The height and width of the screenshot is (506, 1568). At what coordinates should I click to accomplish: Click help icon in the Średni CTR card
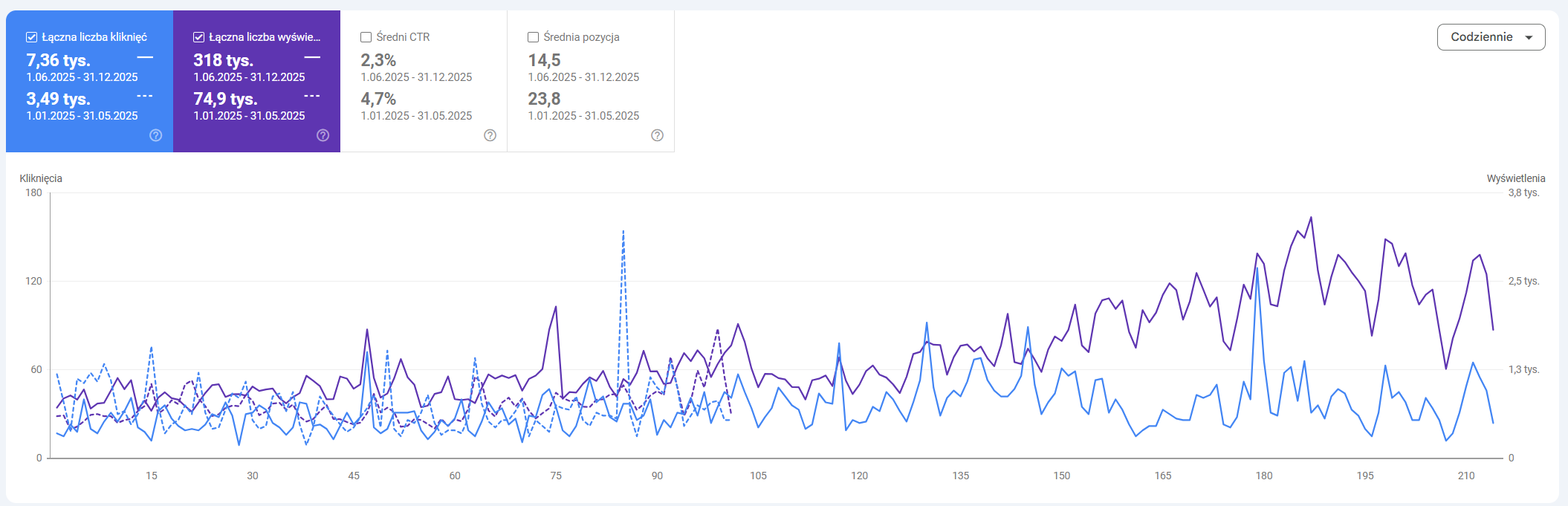[x=490, y=135]
